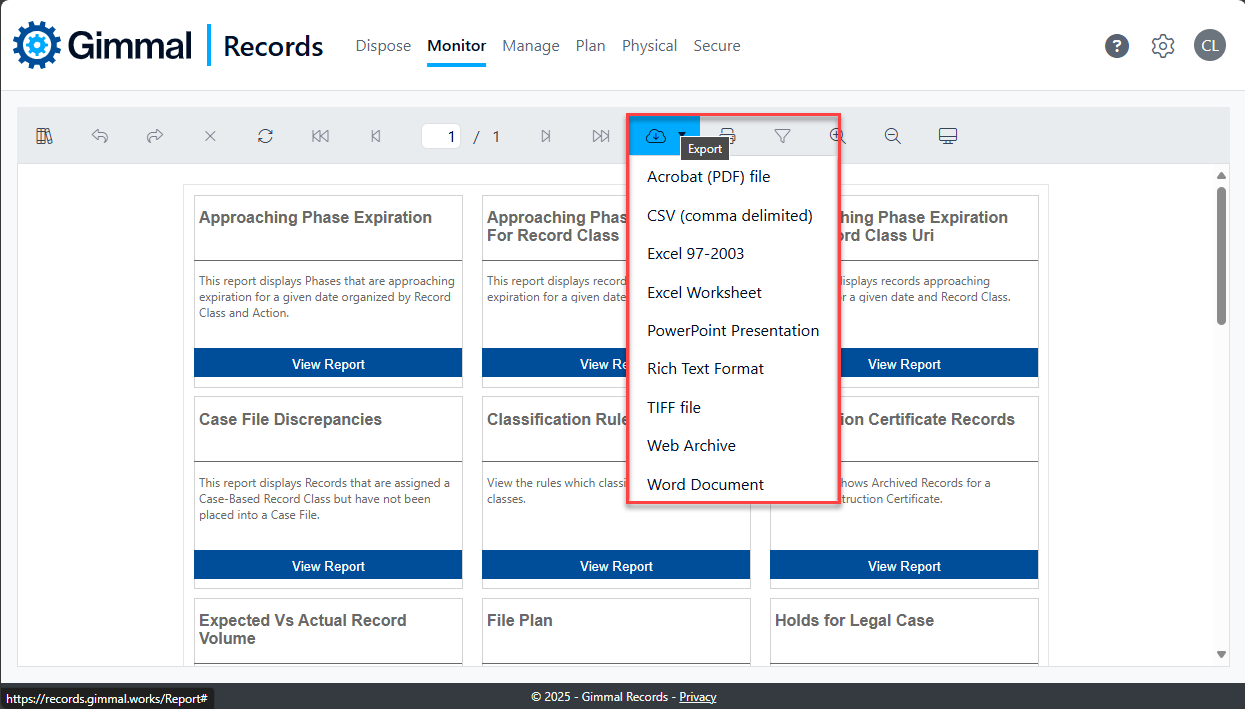The image size is (1245, 709).
Task: Click the page number input field
Action: pos(441,137)
